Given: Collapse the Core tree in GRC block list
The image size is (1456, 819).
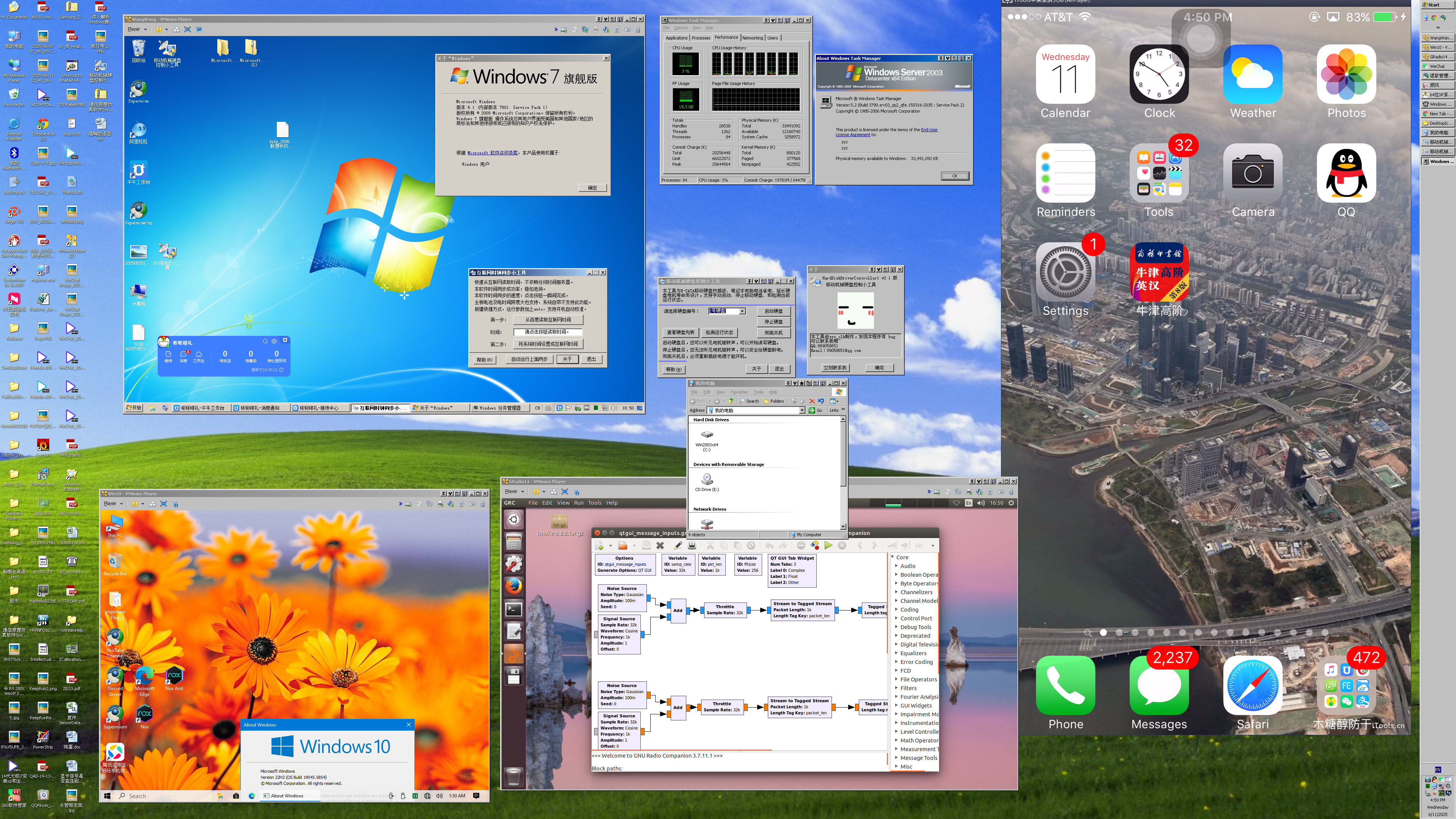Looking at the screenshot, I should [x=893, y=557].
